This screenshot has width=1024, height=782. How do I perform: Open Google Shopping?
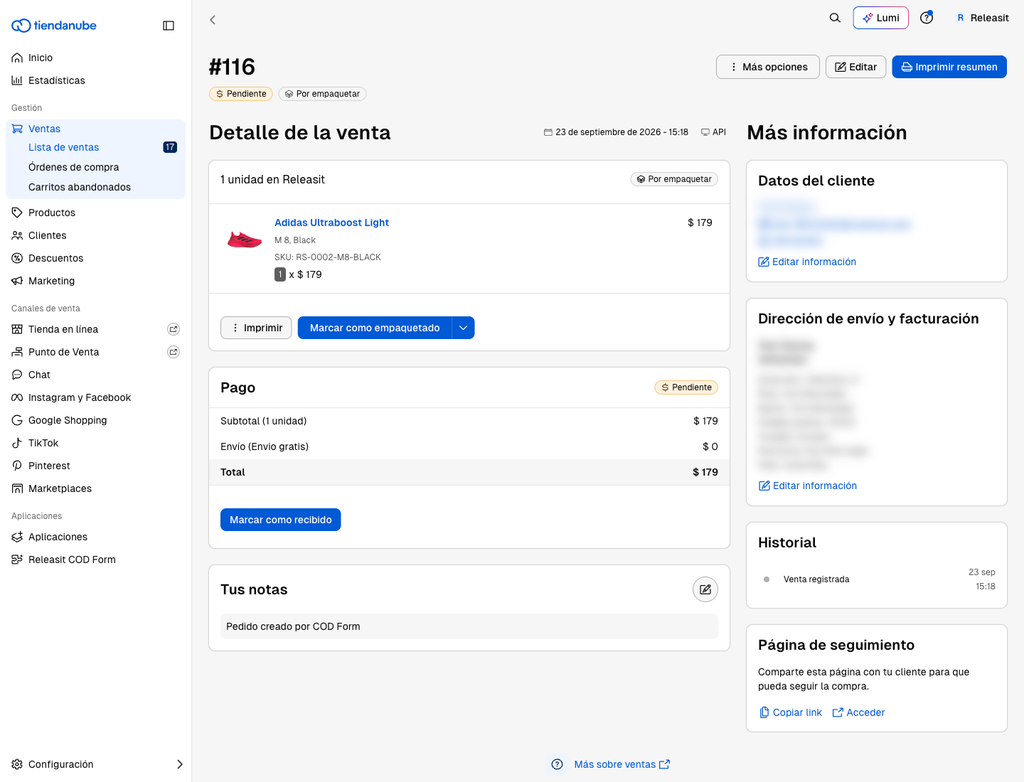coord(67,420)
